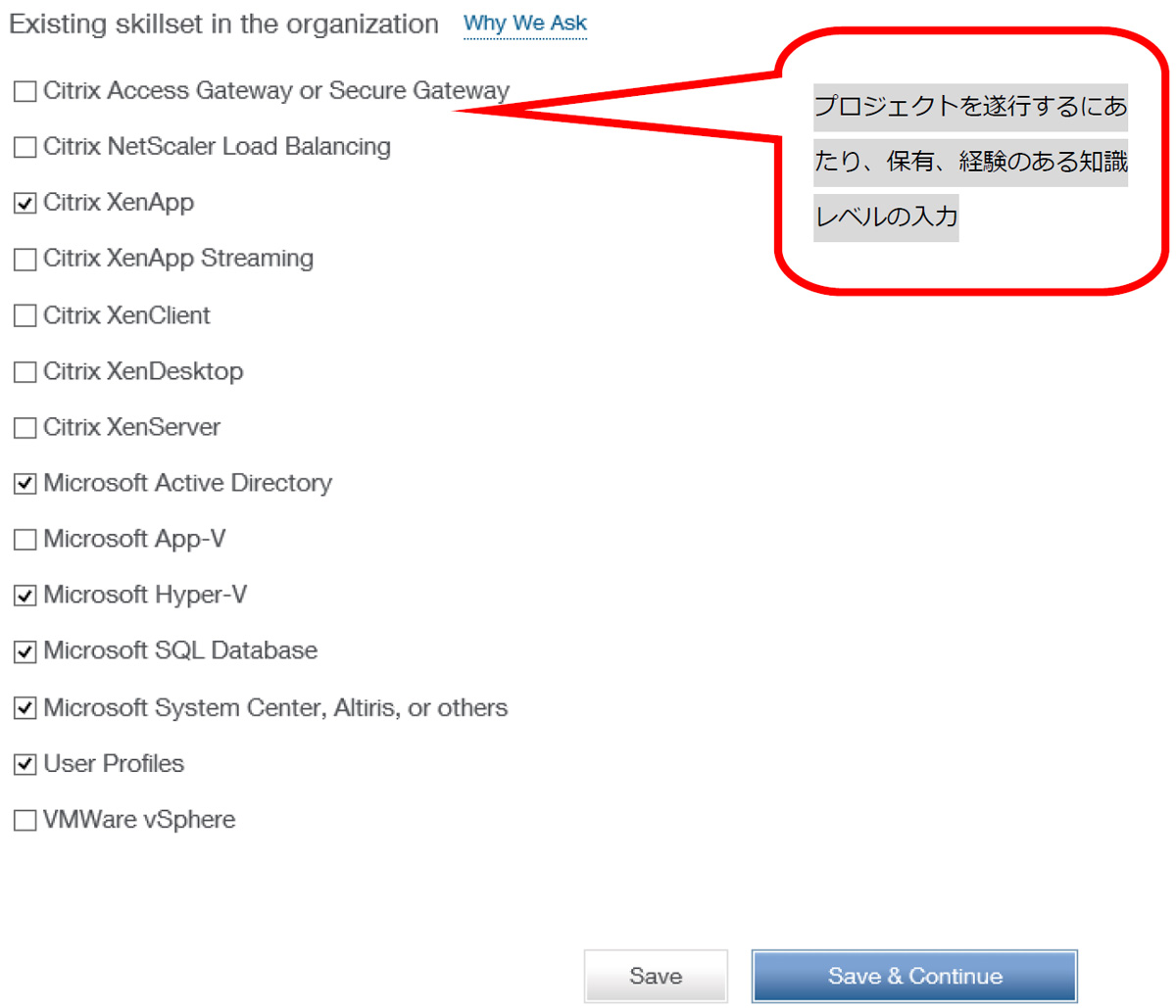Click the Microsoft Hyper-V label text
Screen dimensions: 1176x1008
coord(145,595)
